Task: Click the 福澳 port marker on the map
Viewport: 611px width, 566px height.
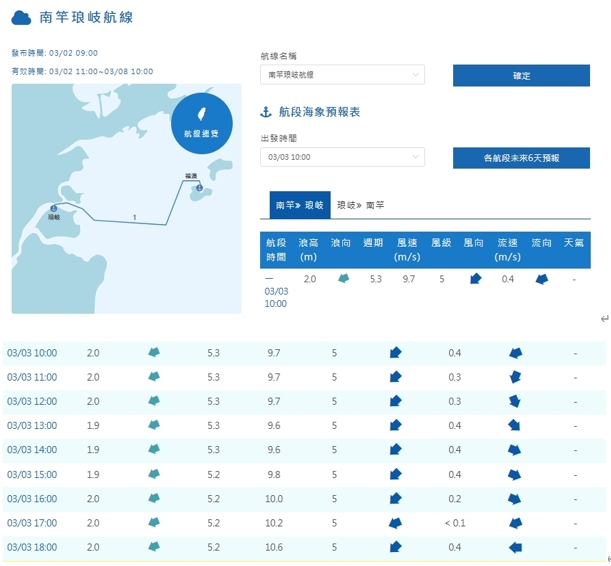Action: coord(199,187)
